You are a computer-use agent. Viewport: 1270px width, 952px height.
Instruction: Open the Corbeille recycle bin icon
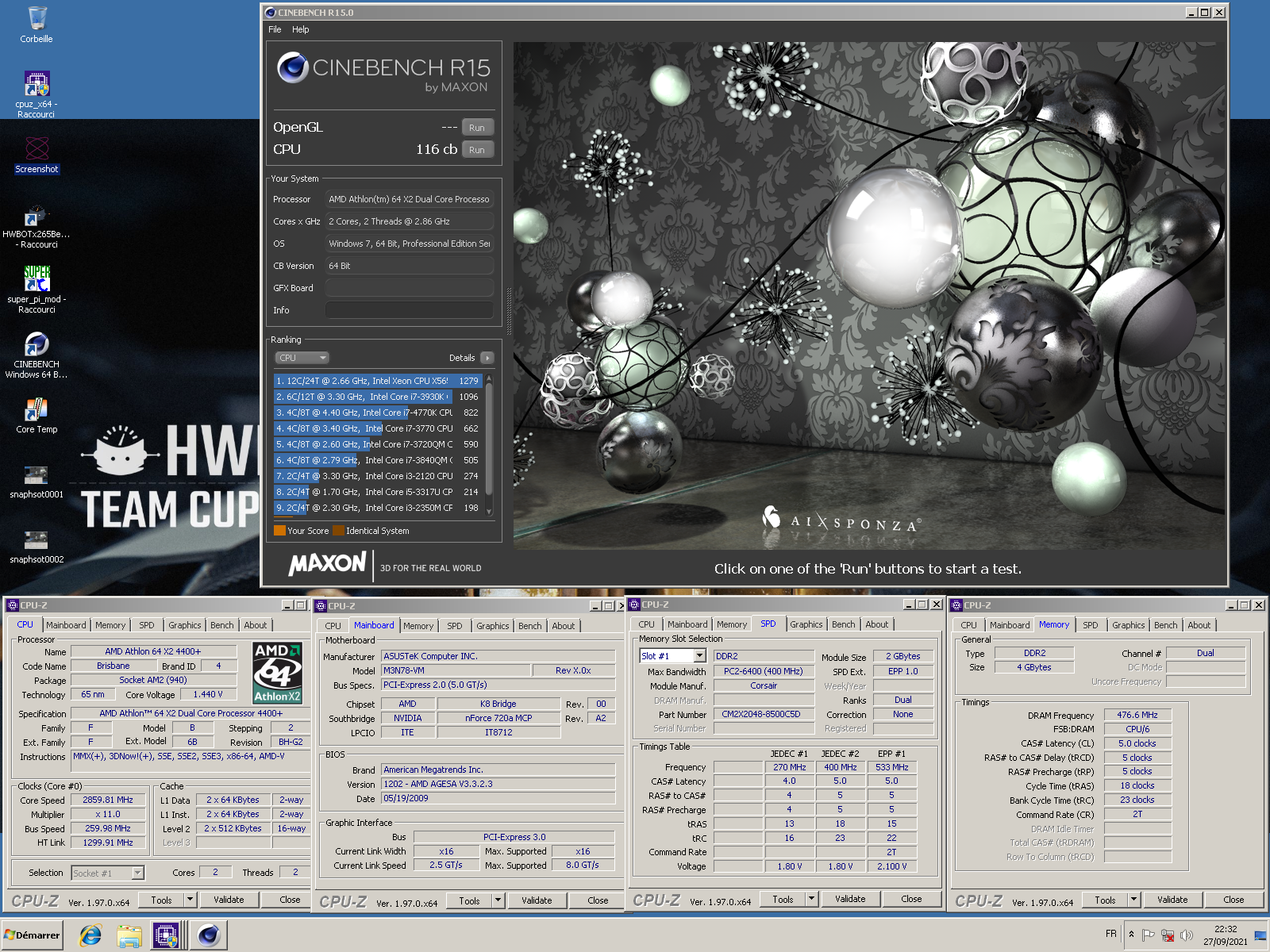pos(37,25)
